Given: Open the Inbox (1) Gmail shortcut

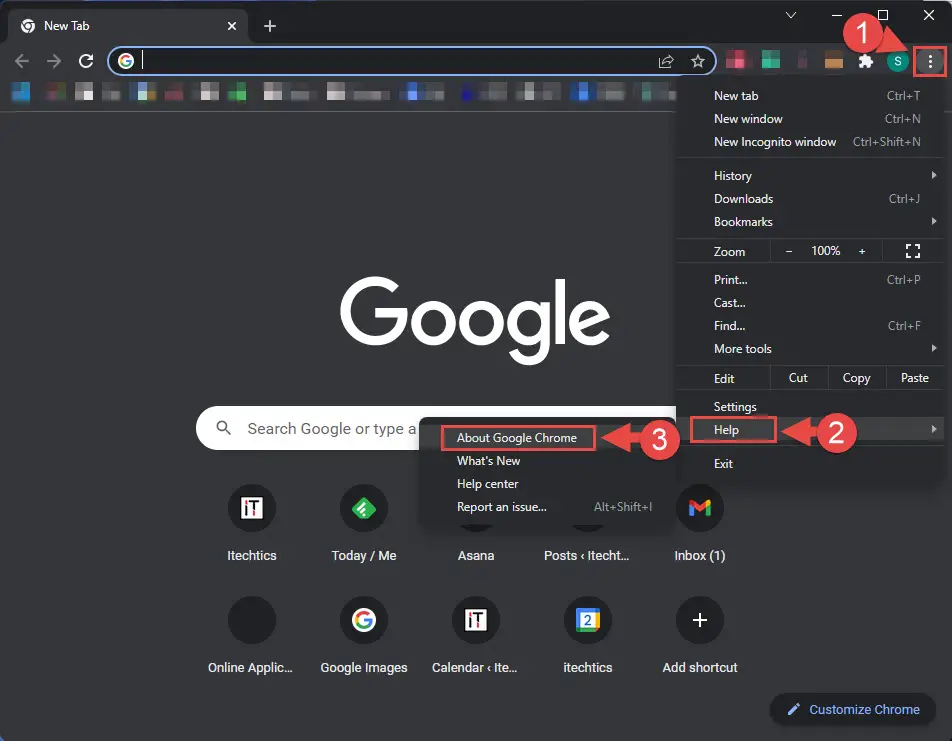Looking at the screenshot, I should [x=699, y=522].
